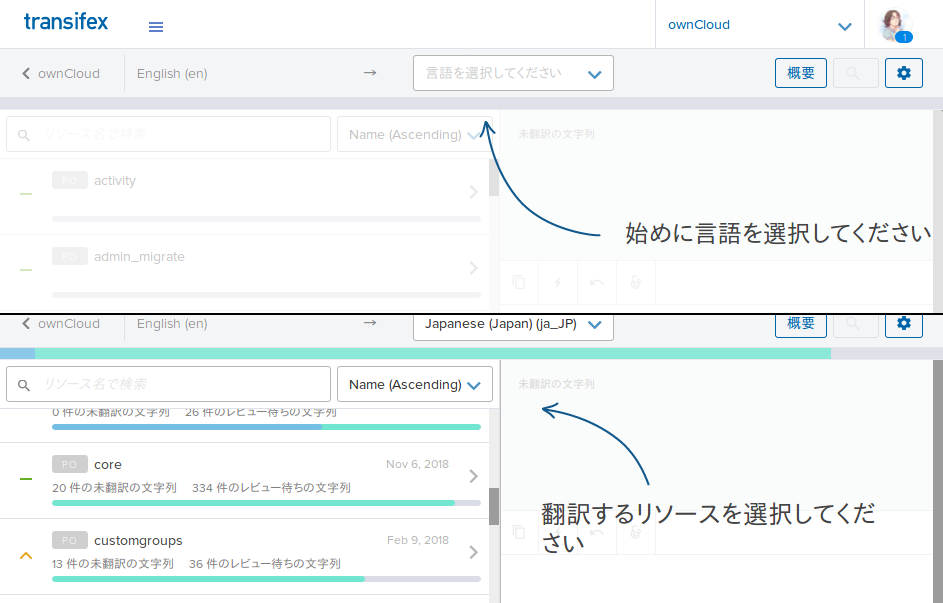Screen dimensions: 943x603
Task: Click the customgroups priority arrow icon
Action: [26, 556]
